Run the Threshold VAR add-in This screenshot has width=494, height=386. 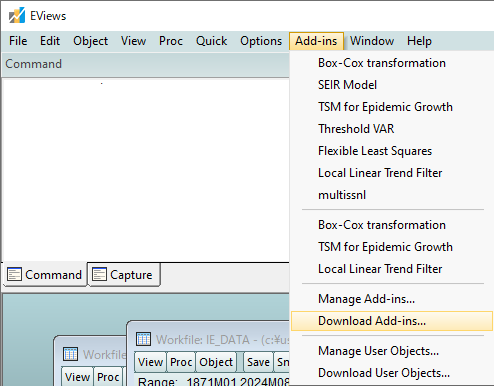pyautogui.click(x=392, y=129)
